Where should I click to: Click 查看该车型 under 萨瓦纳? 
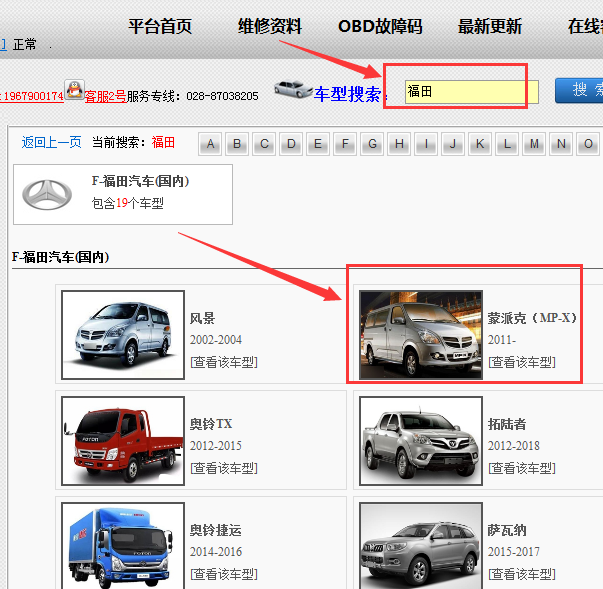[522, 574]
